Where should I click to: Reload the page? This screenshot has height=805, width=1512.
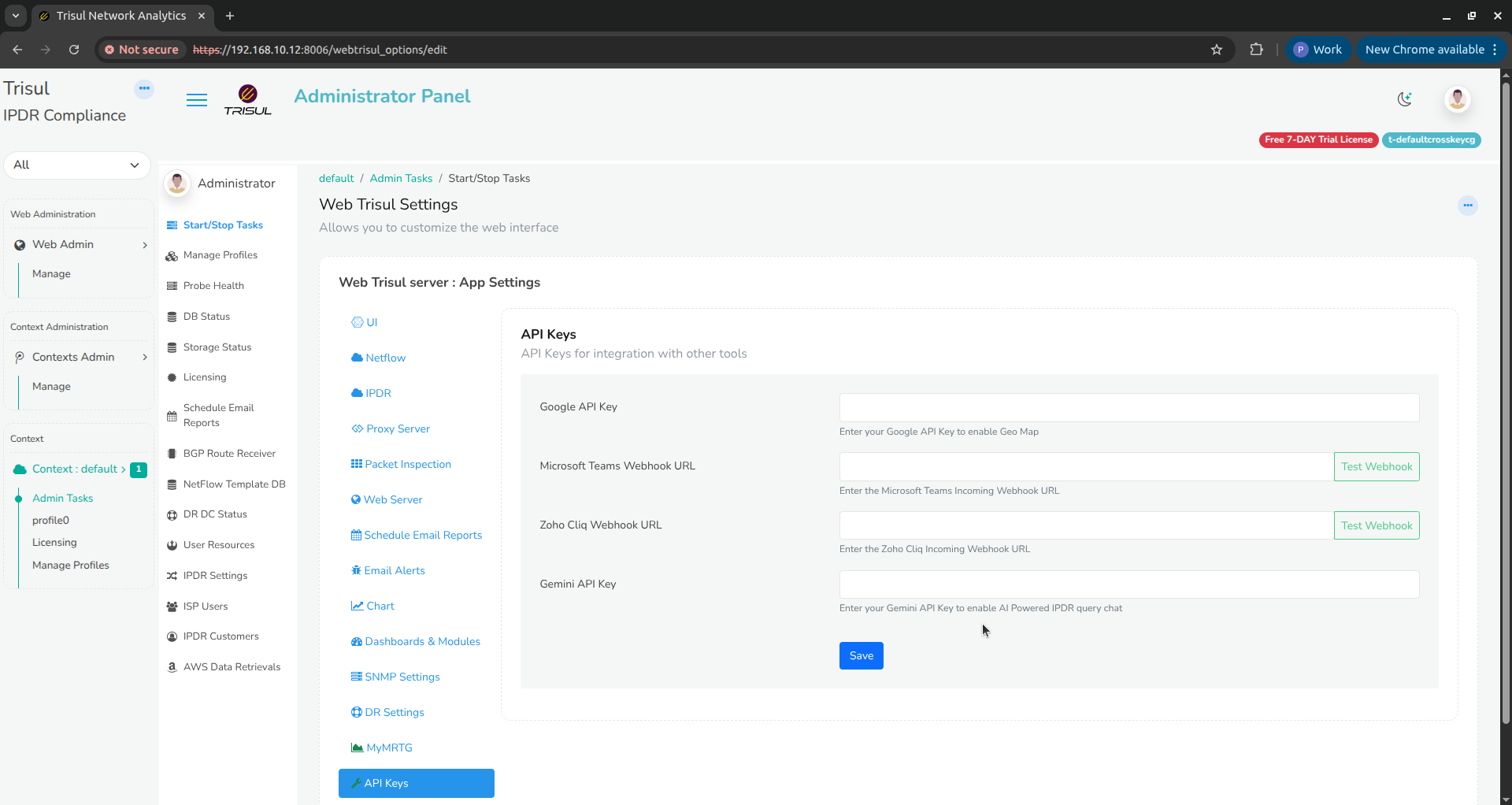click(x=74, y=50)
